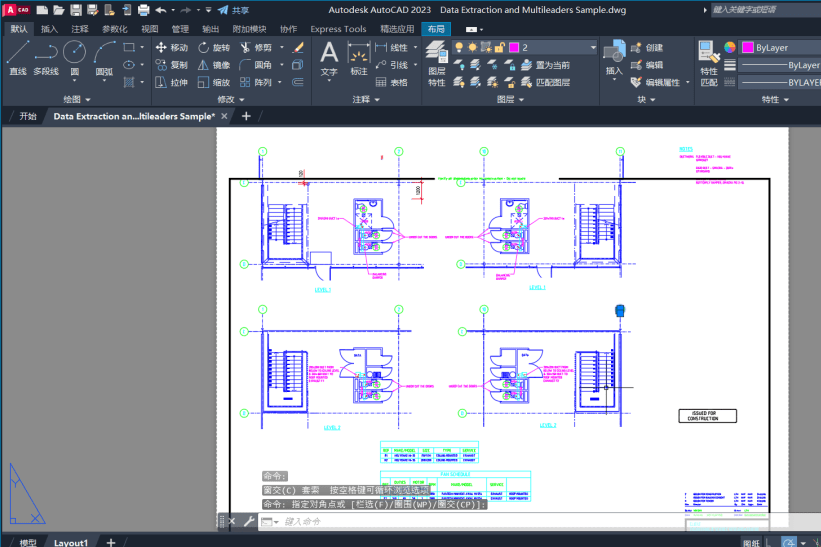
Task: Open quick access toolbar customize dropdown
Action: (208, 10)
